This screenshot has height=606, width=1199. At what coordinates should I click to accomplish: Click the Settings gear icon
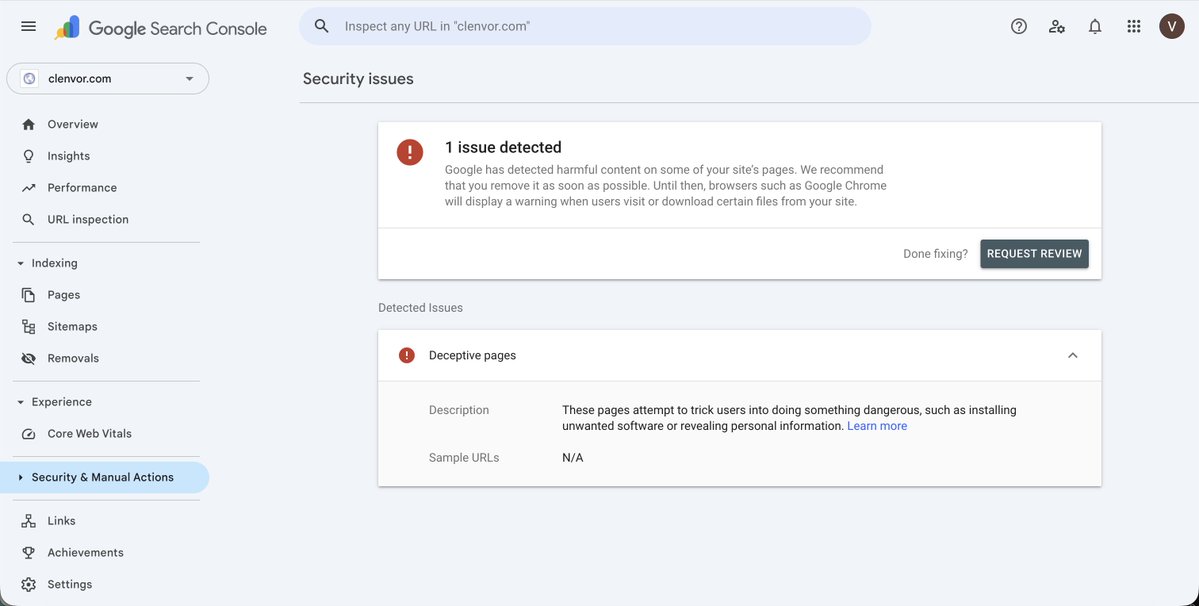[x=28, y=585]
